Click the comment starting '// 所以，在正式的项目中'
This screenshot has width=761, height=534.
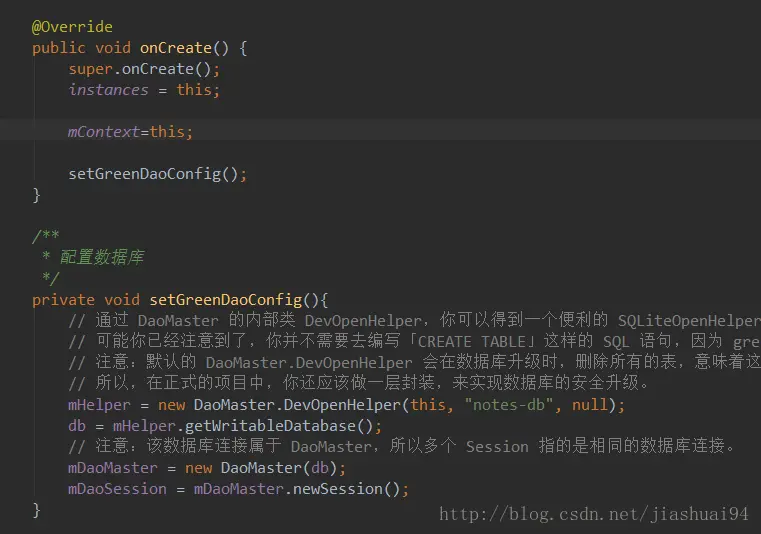[x=359, y=383]
